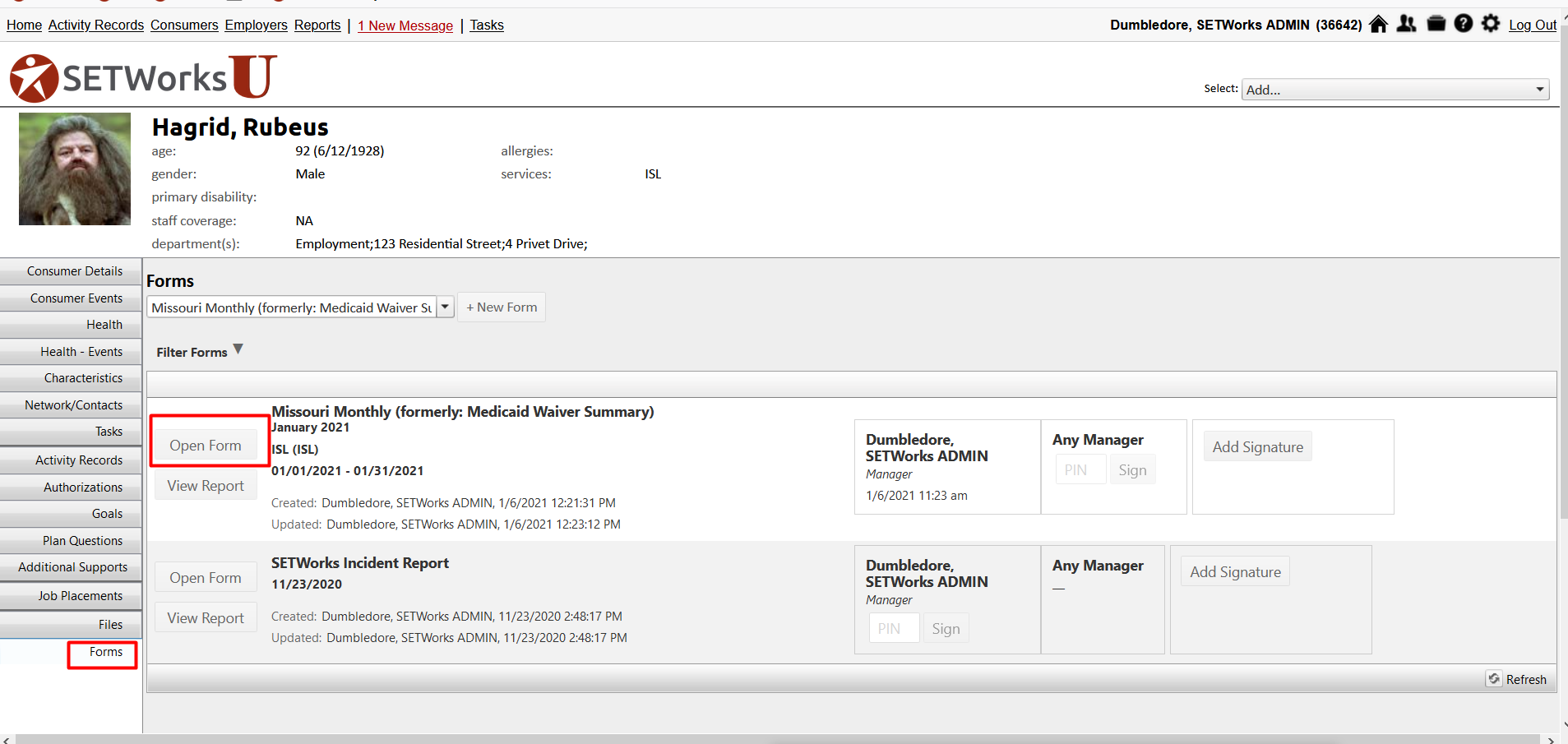Viewport: 1568px width, 744px height.
Task: Select Consumer Events in the sidebar
Action: point(71,298)
